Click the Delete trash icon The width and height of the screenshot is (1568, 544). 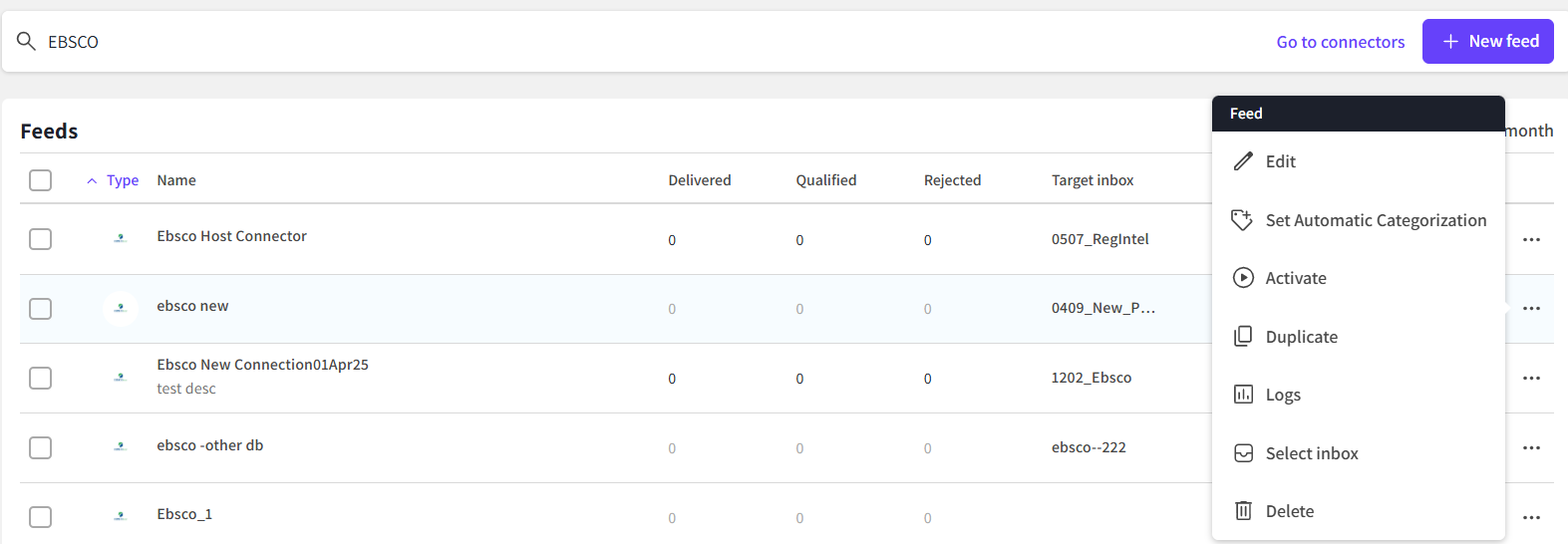[1243, 511]
